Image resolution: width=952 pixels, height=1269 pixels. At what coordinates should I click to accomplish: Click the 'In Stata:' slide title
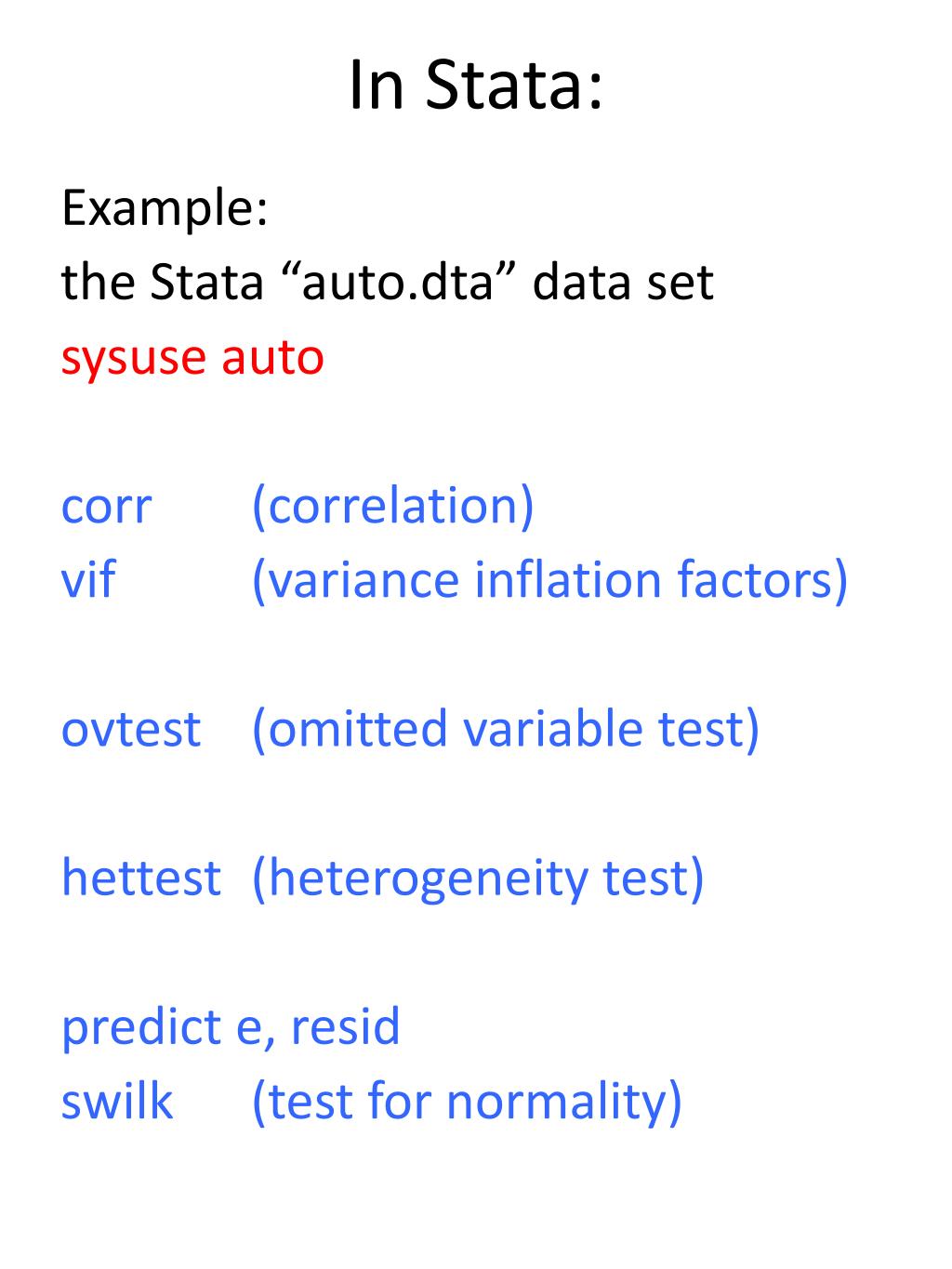click(x=476, y=86)
